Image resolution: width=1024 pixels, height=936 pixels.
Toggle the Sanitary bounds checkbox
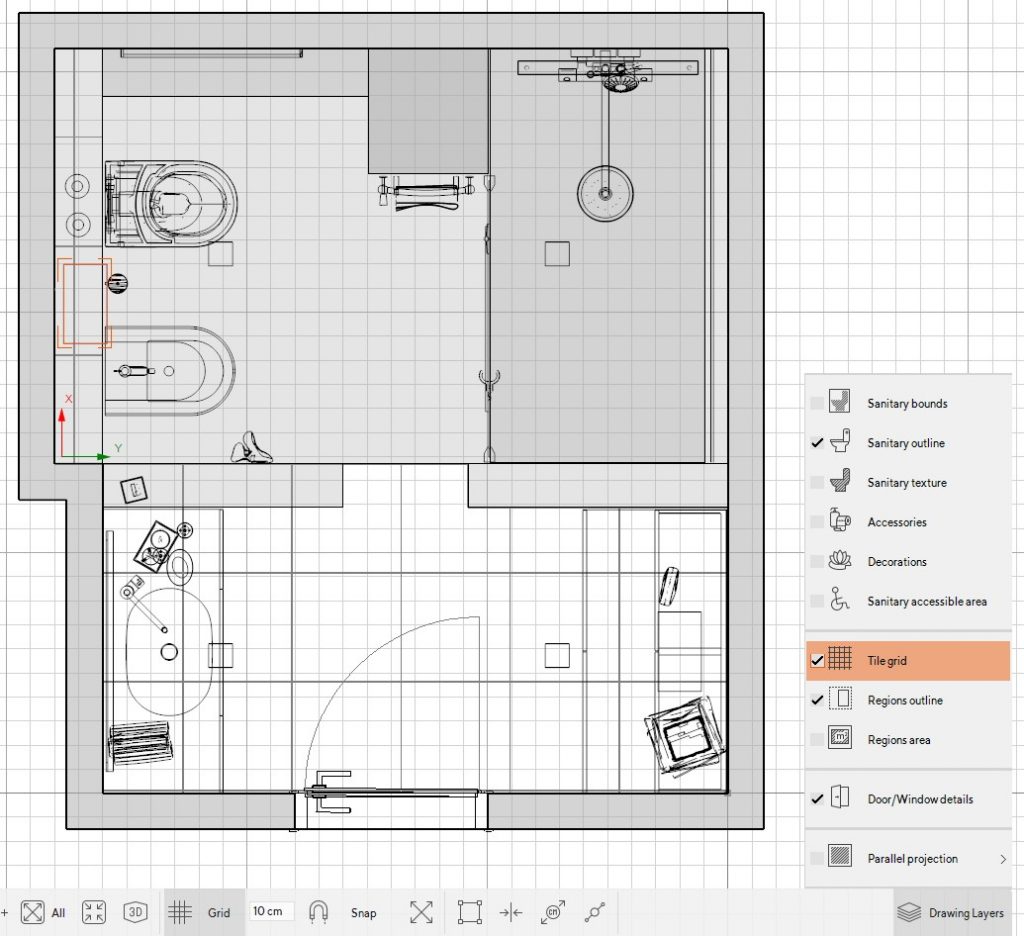816,403
